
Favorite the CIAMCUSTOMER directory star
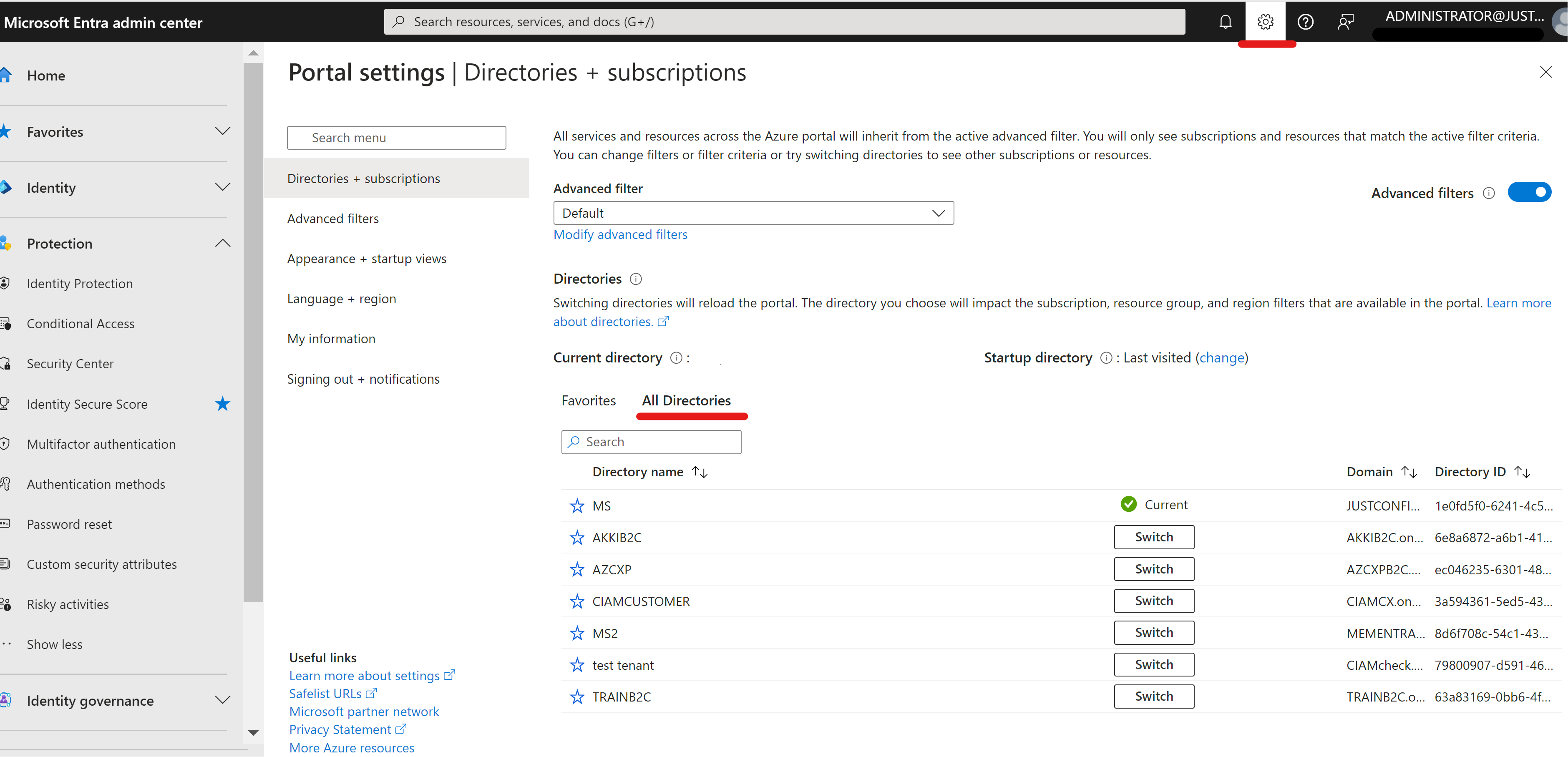click(576, 601)
